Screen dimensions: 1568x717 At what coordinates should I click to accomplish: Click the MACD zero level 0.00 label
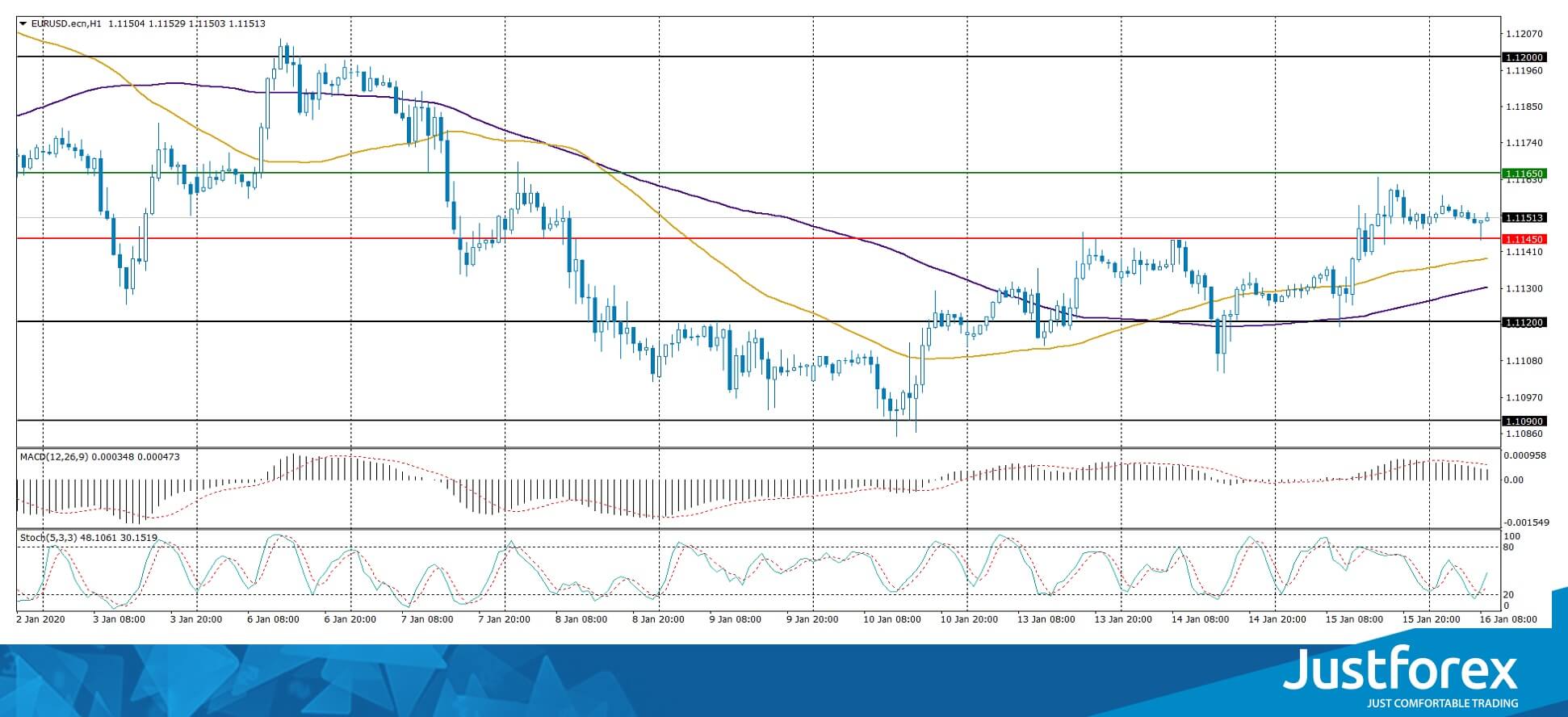pos(1515,480)
